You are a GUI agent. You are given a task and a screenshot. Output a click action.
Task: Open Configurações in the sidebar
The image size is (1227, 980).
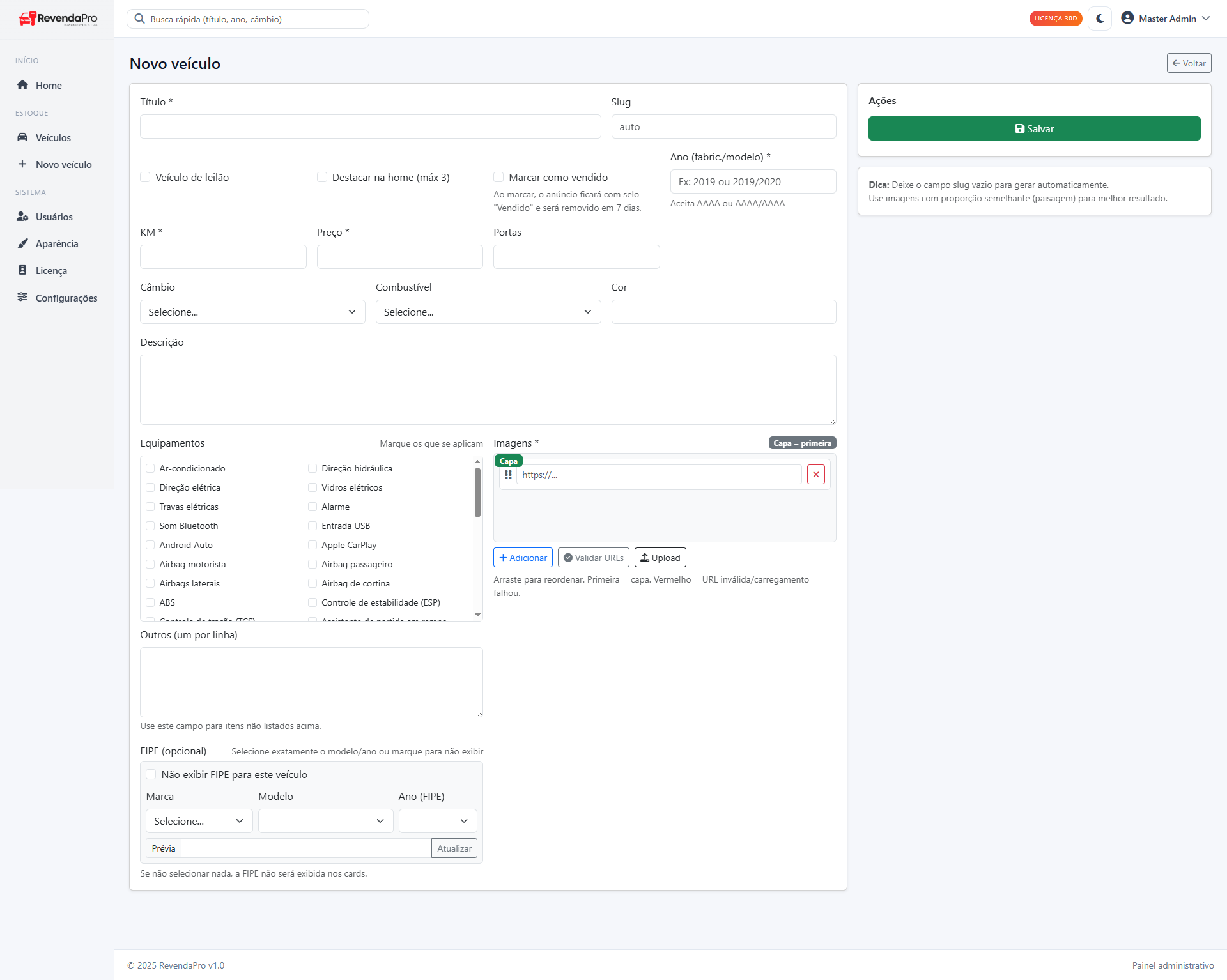(x=66, y=298)
